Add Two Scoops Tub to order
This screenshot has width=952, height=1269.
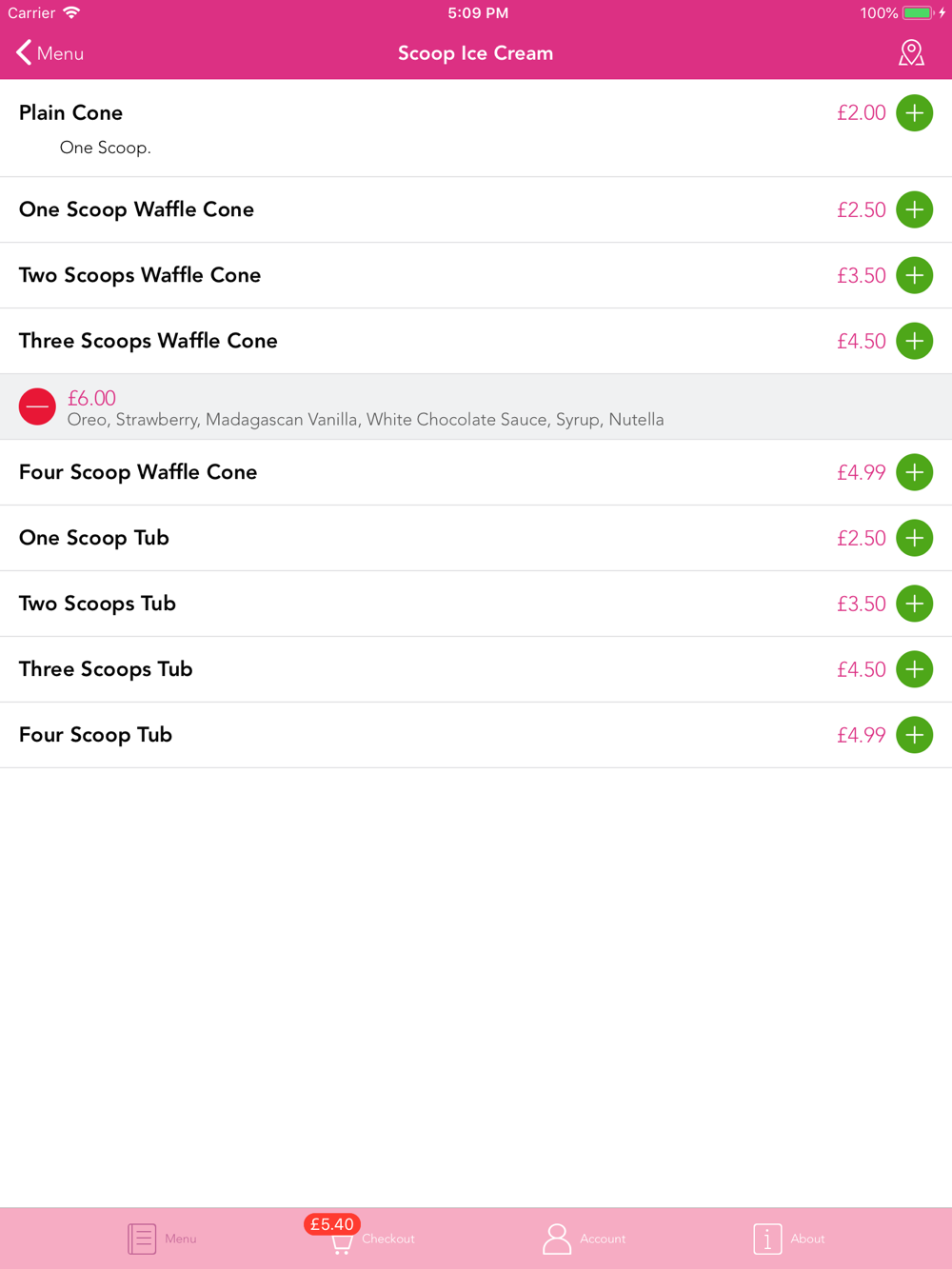coord(914,604)
